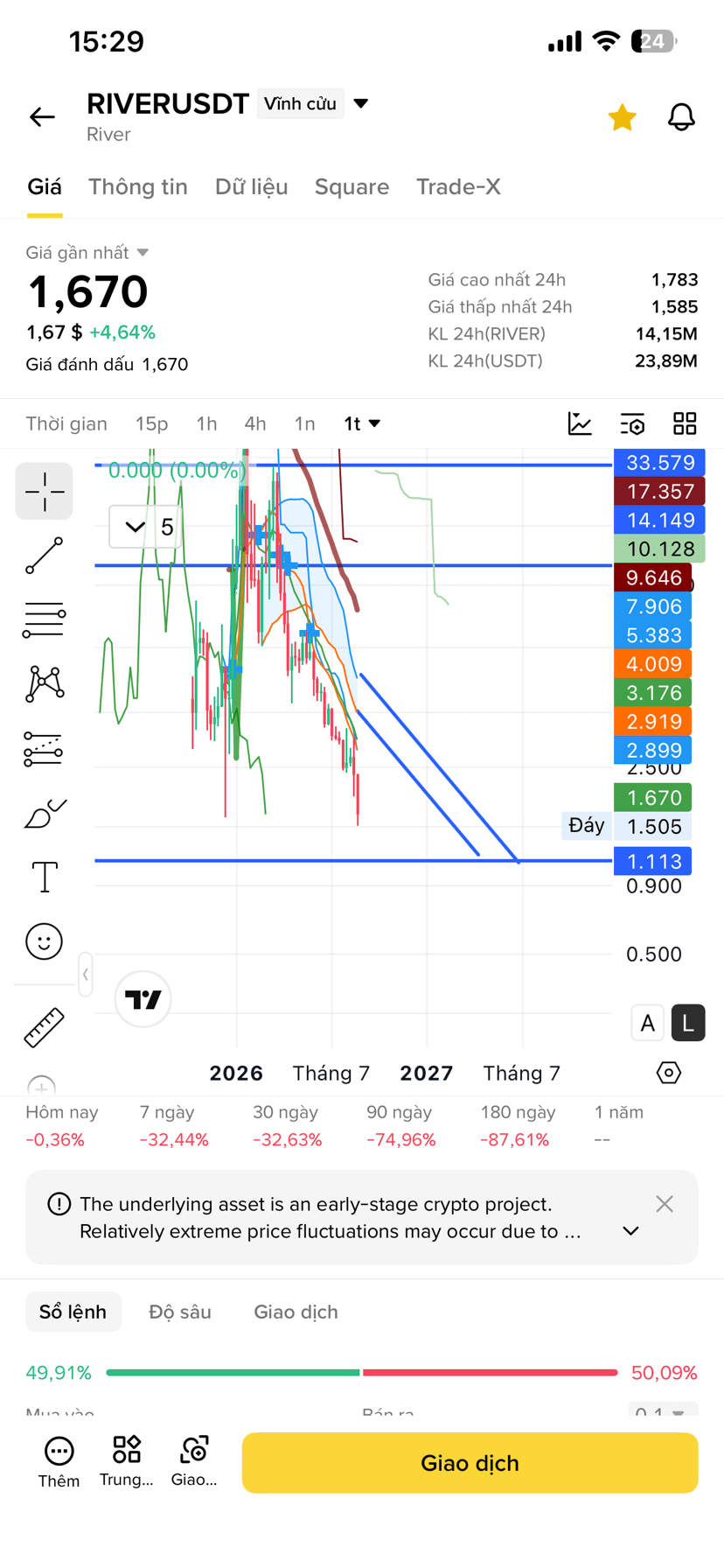Open the Thêm more options icon
The image size is (724, 1568).
pyautogui.click(x=59, y=1461)
